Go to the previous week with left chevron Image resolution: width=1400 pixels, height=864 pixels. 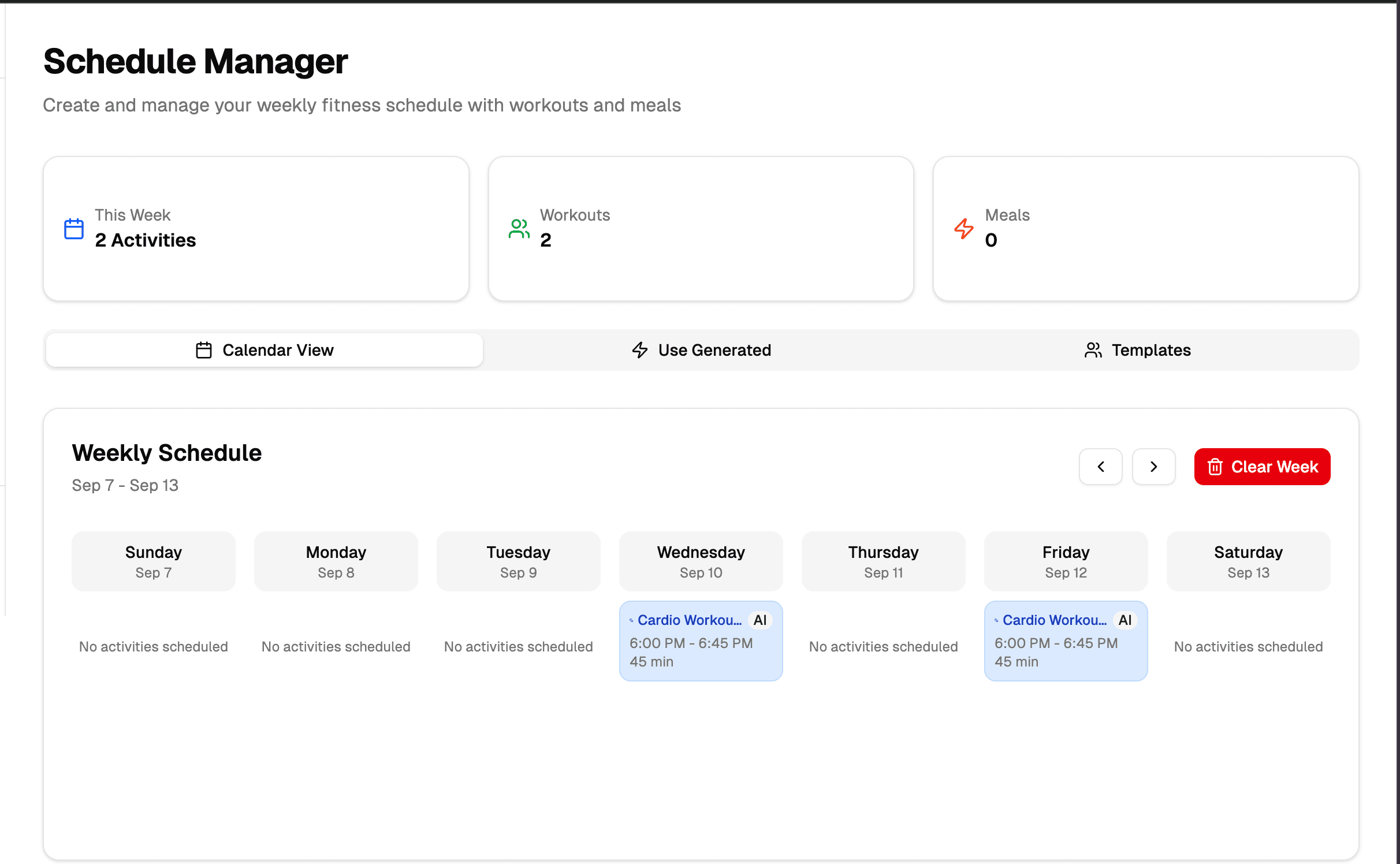click(x=1100, y=467)
